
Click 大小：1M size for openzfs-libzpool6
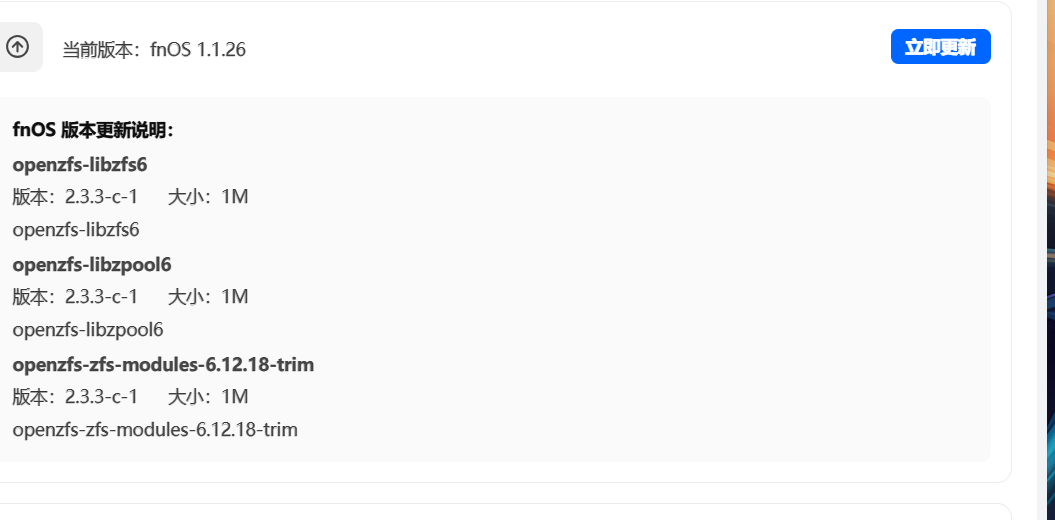(208, 297)
